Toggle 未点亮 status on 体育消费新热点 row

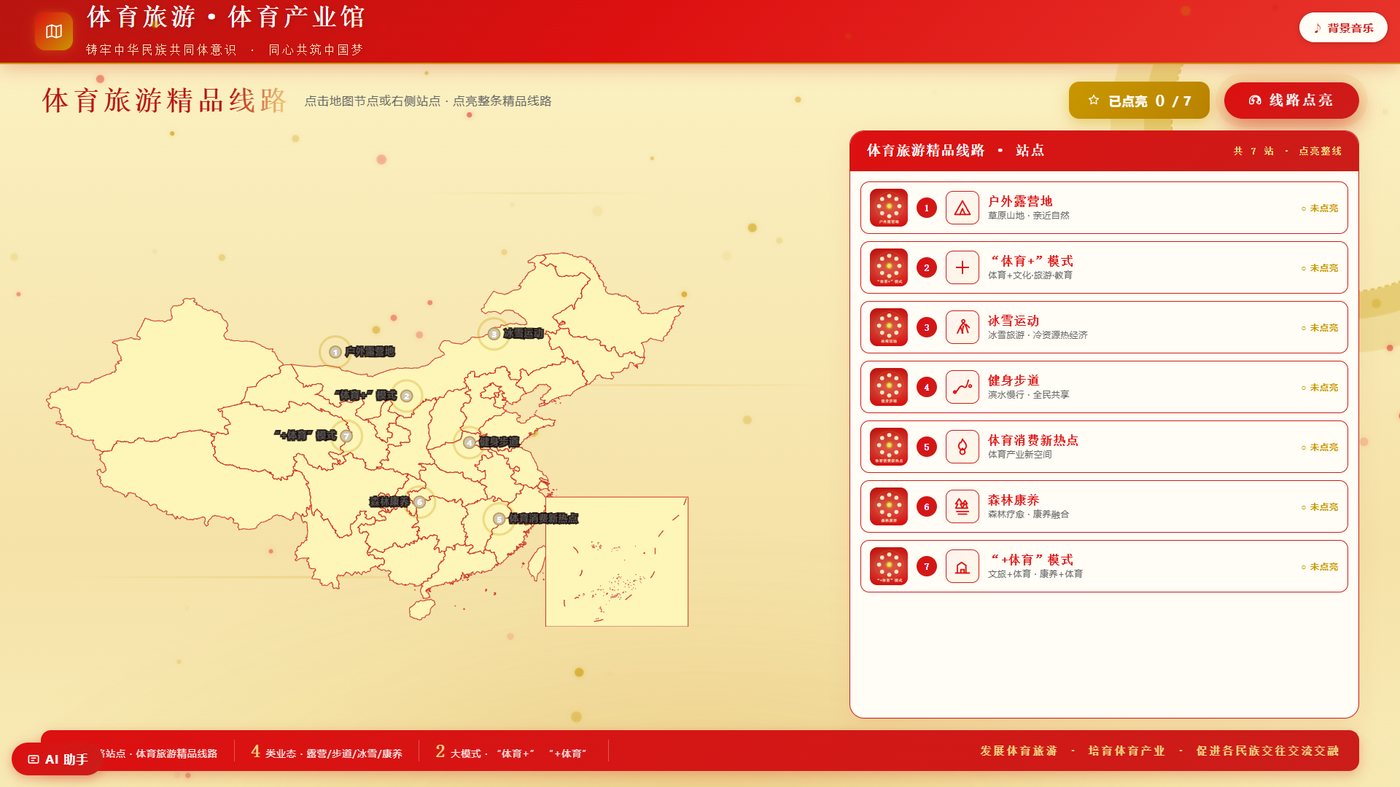1319,447
